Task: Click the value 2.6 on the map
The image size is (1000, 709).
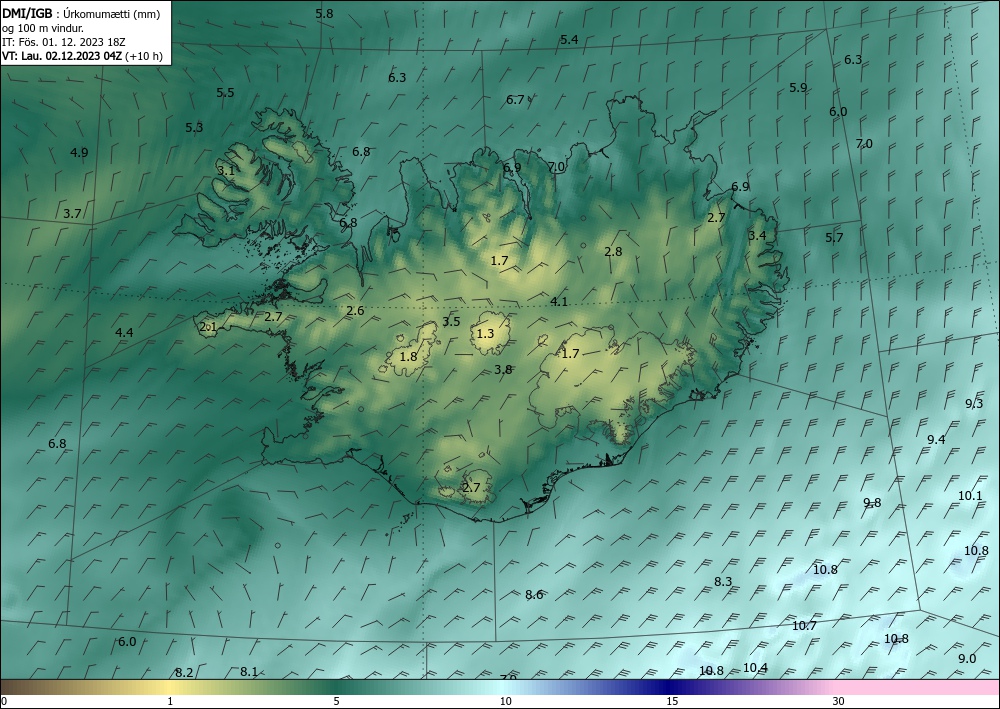Action: point(355,311)
